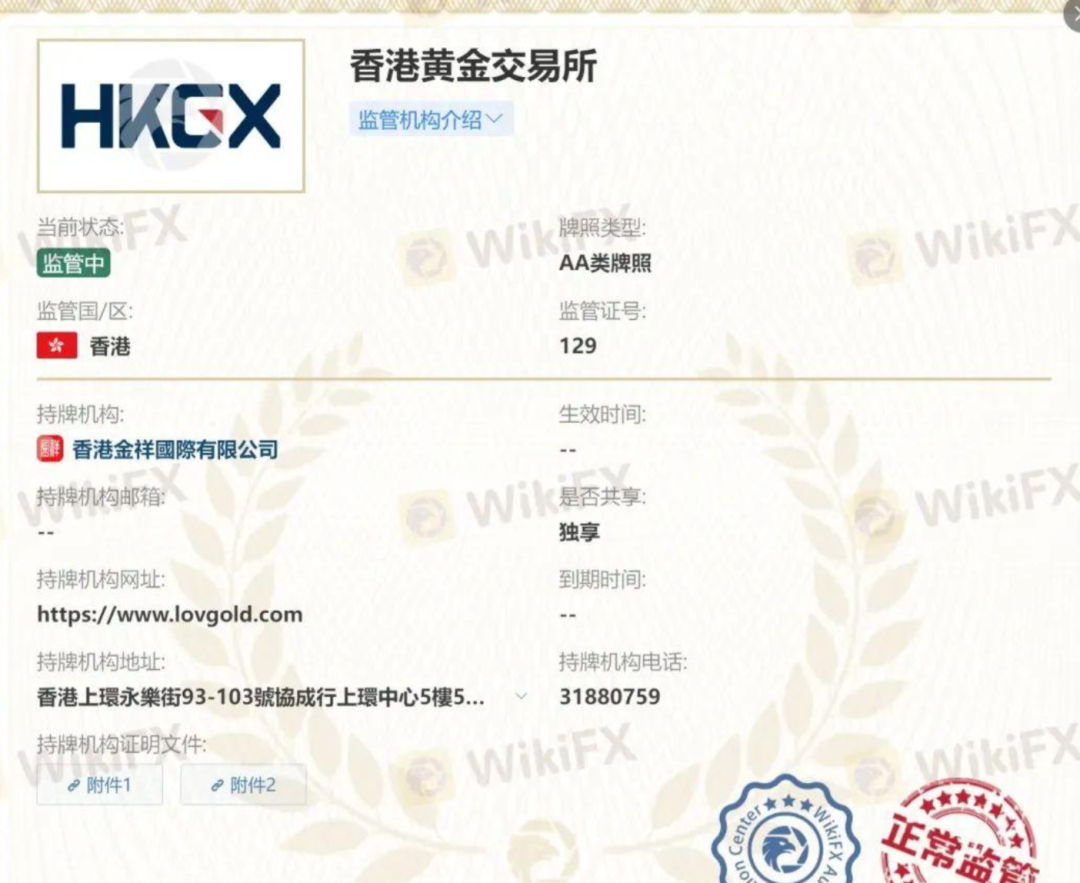Click the 附件1 attachment button
Image resolution: width=1080 pixels, height=883 pixels.
tap(100, 785)
